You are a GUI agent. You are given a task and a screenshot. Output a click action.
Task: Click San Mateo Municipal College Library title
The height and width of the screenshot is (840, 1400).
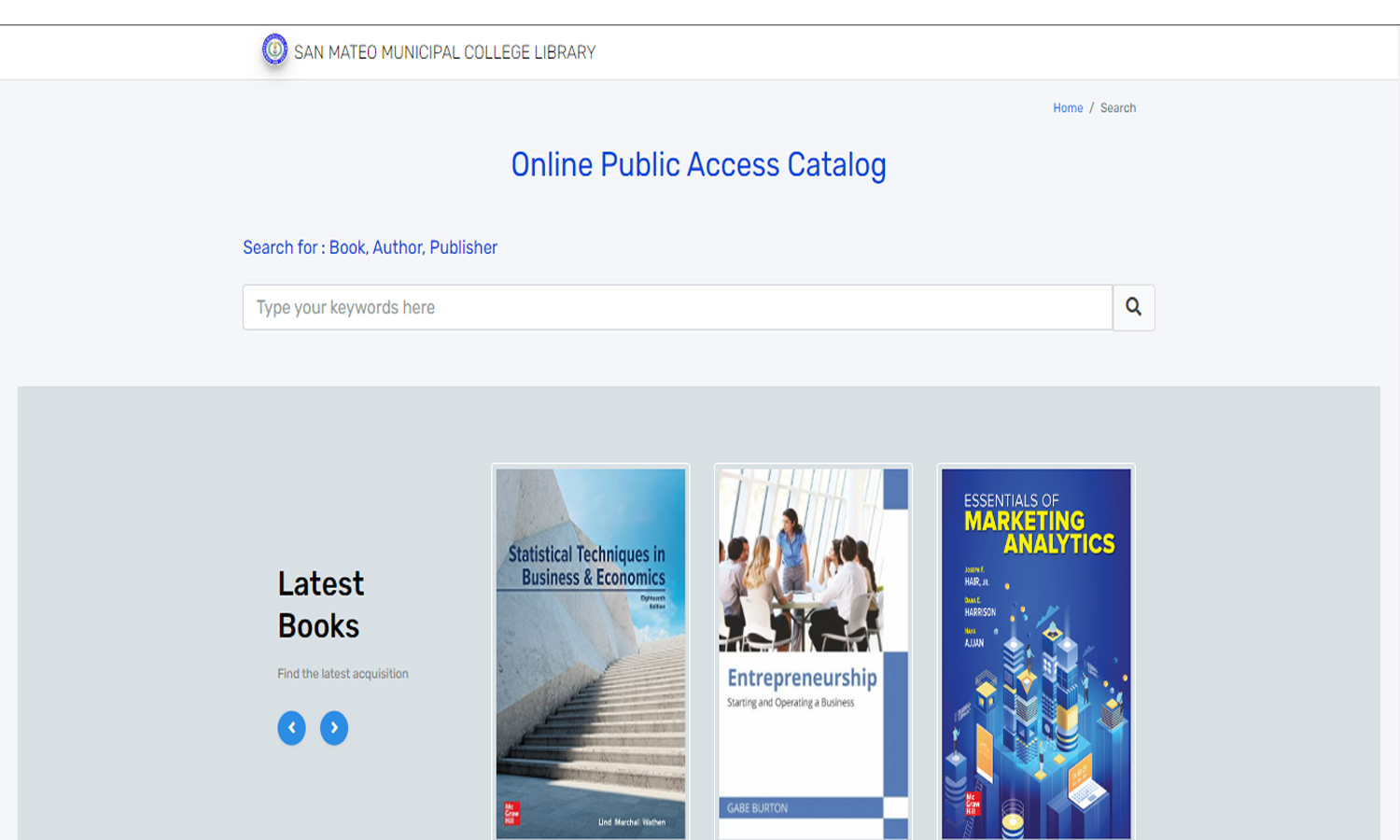coord(444,52)
